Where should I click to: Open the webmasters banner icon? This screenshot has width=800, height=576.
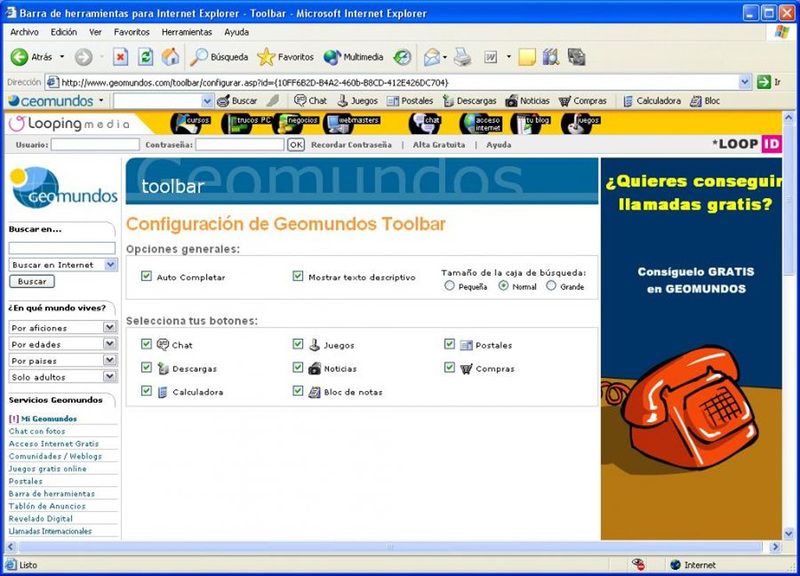pos(352,123)
